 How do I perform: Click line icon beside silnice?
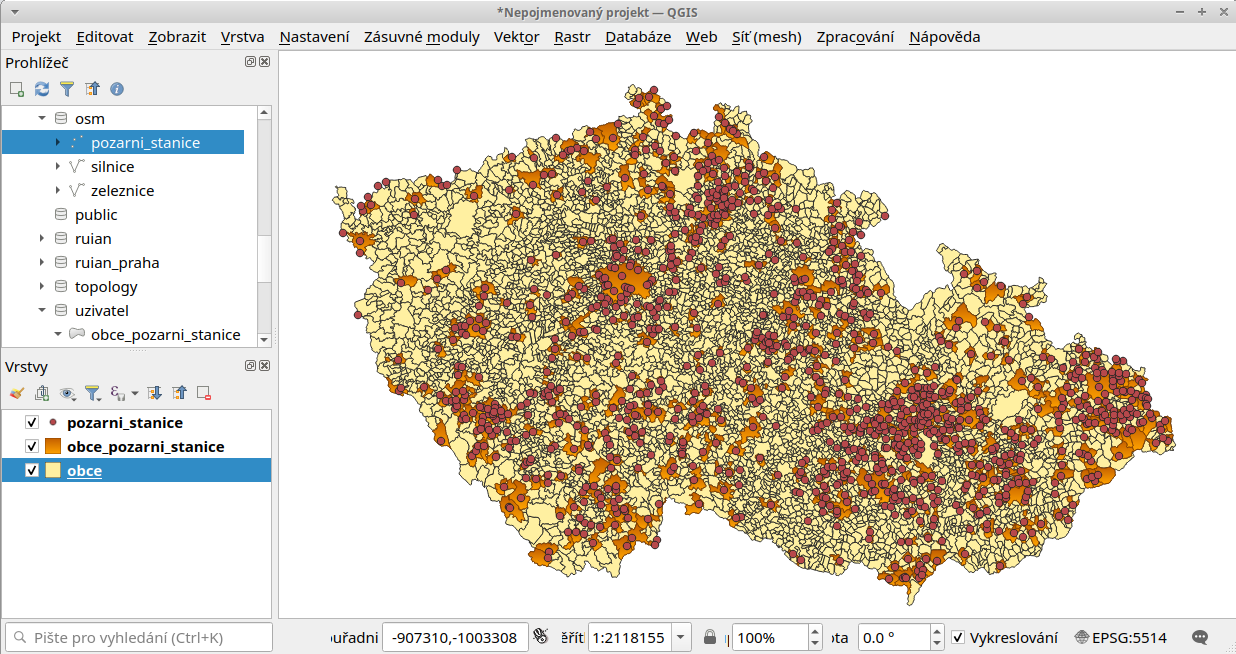click(79, 167)
